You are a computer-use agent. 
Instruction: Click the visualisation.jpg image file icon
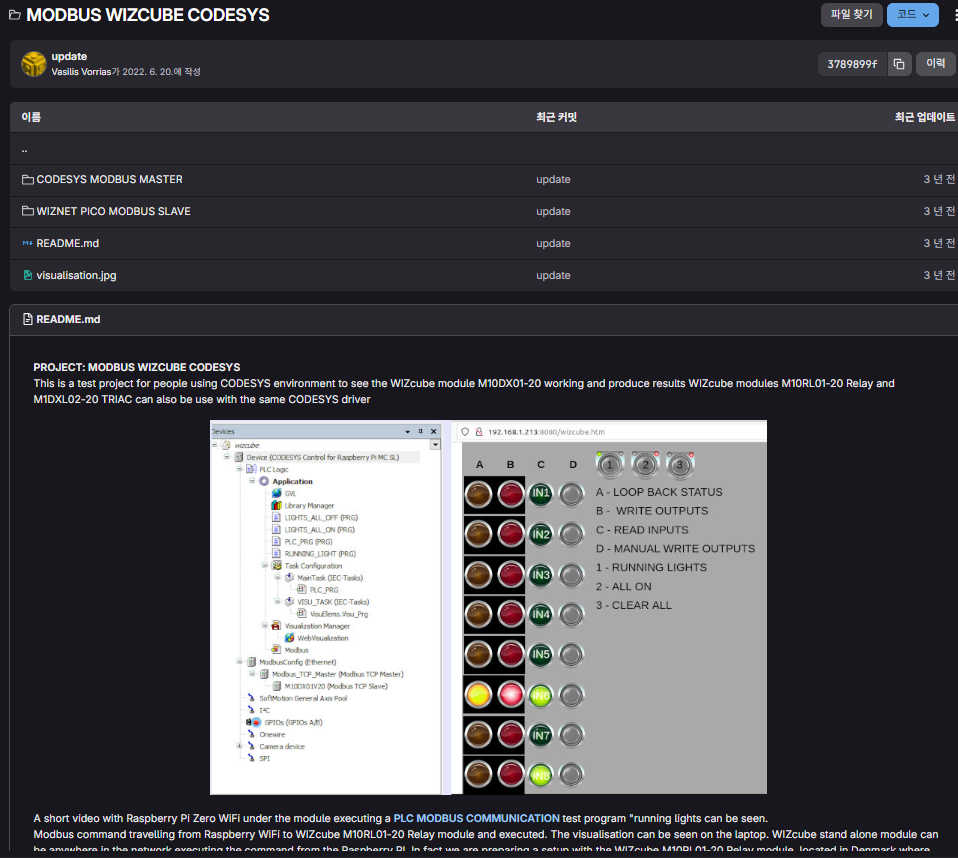pyautogui.click(x=27, y=276)
